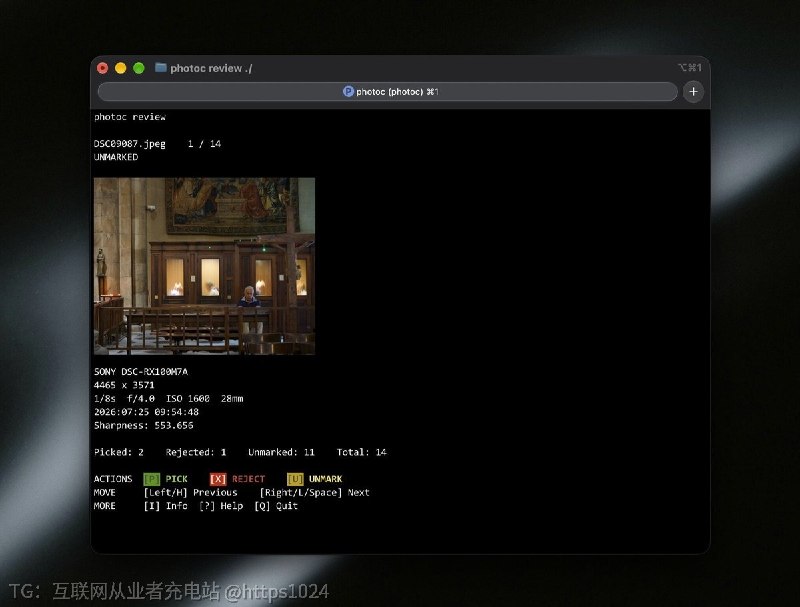Click the 'Total: 14' counter
Viewport: 800px width, 607px height.
pos(361,452)
